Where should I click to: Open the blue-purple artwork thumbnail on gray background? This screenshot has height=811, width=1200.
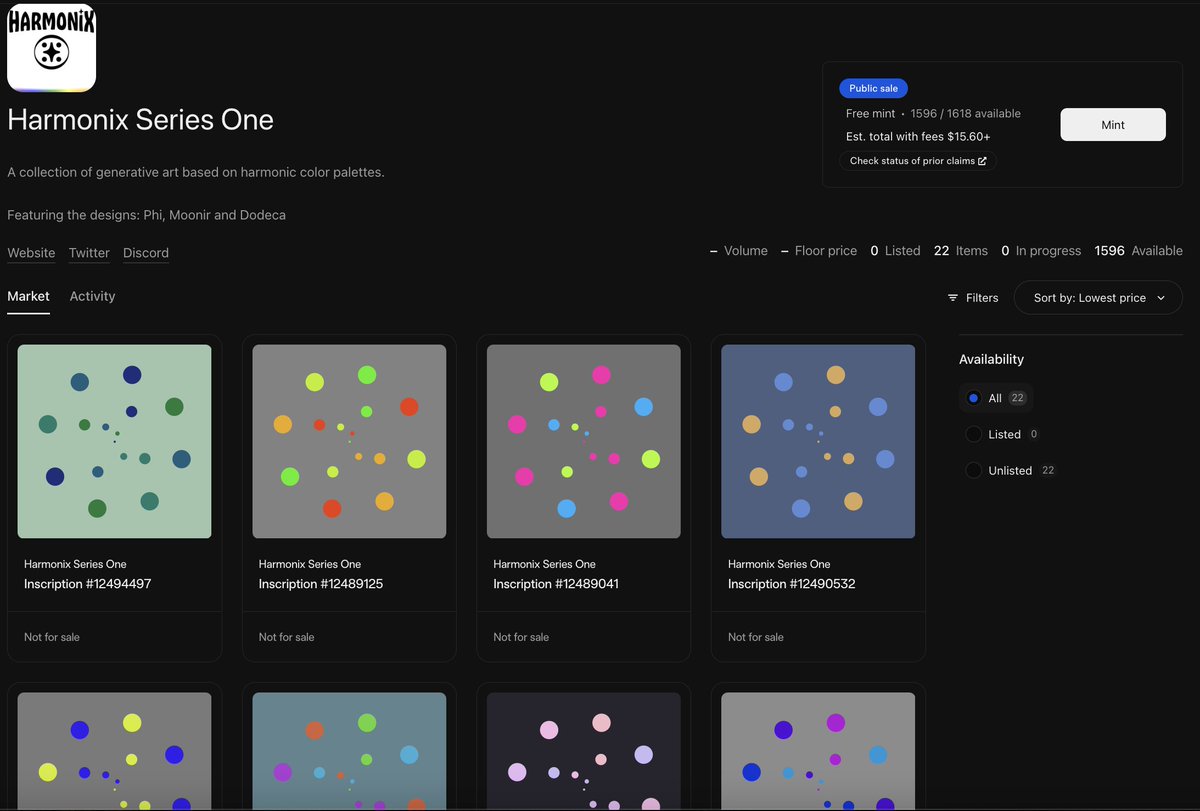(x=818, y=750)
